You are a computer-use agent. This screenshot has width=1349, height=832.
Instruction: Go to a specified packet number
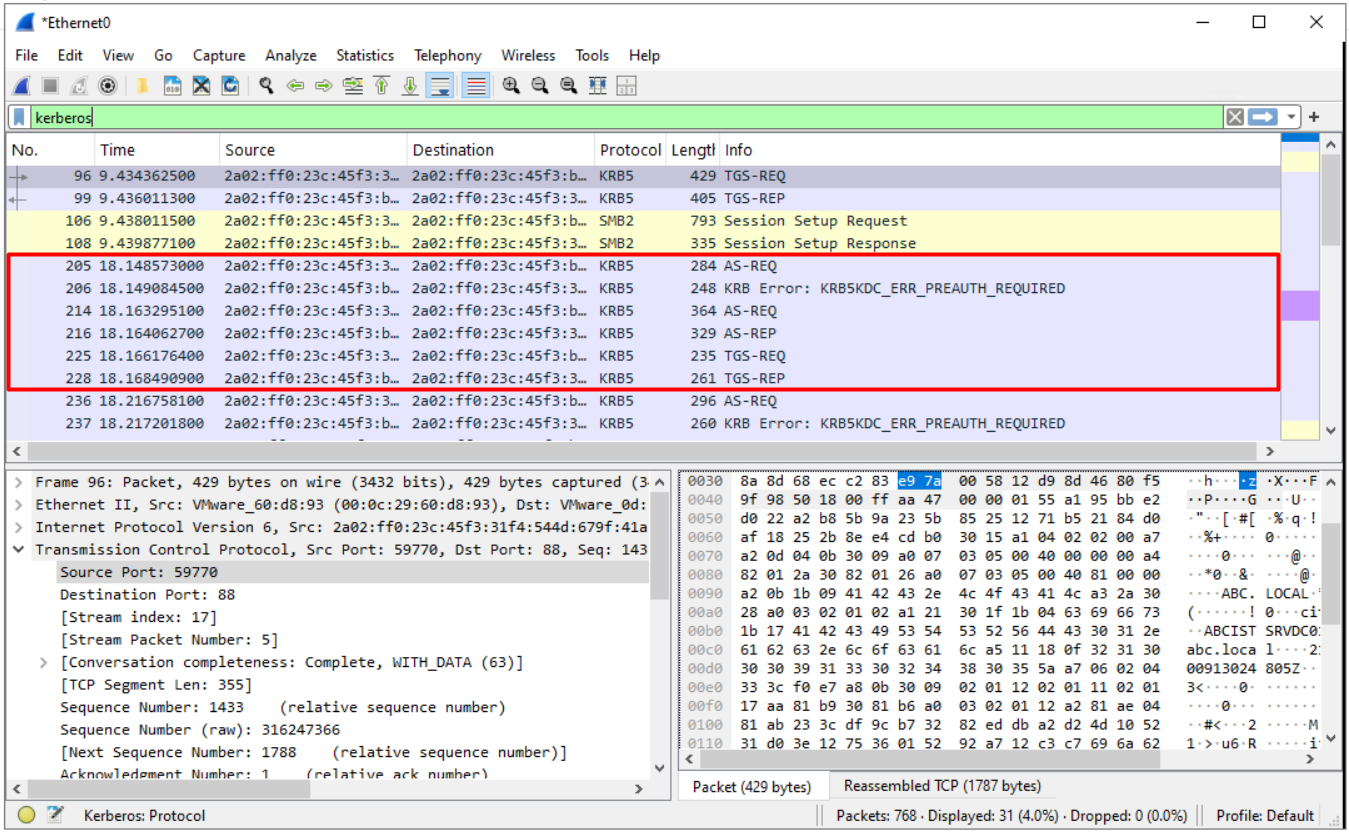click(x=352, y=86)
